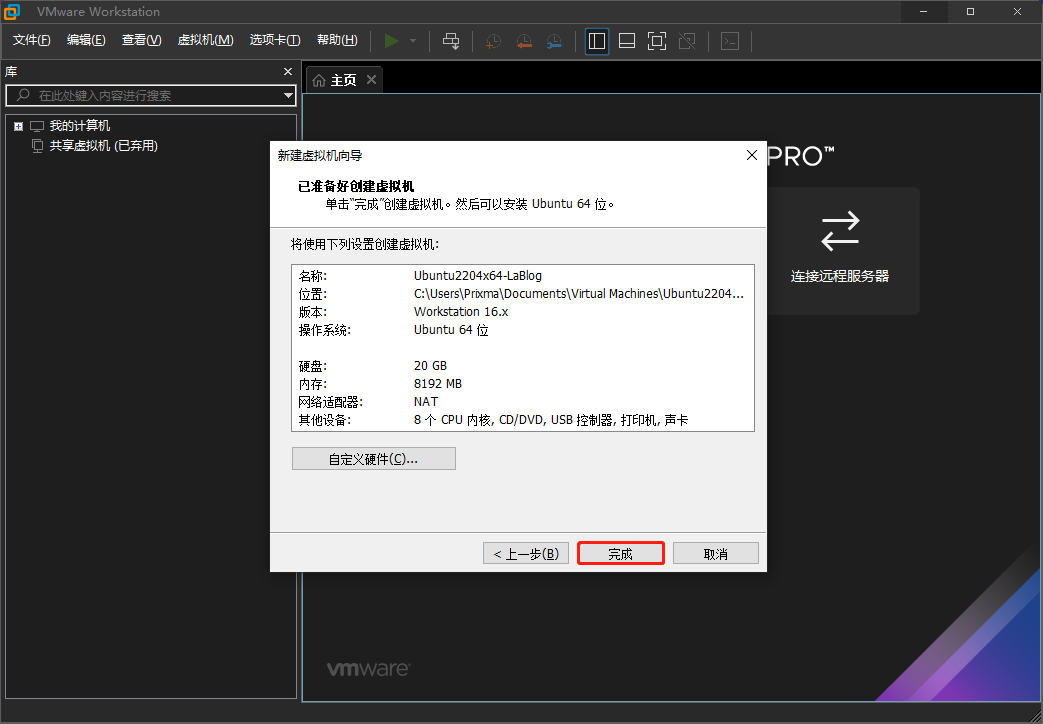Open the power options dropdown arrow

pos(413,41)
